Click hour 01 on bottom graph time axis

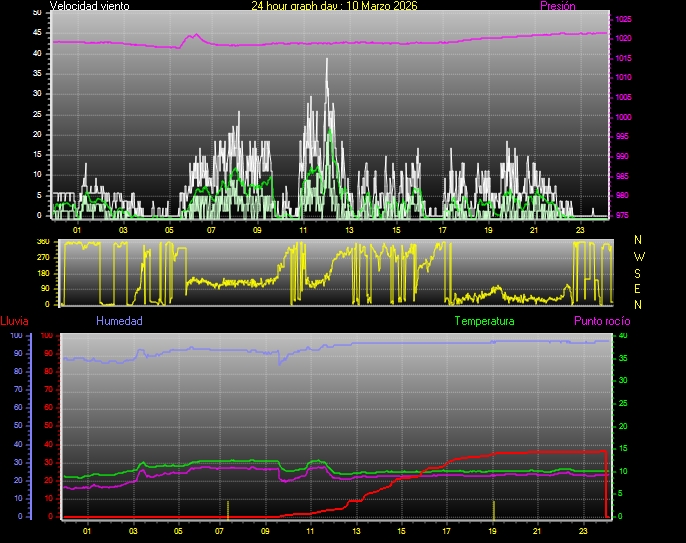tap(87, 530)
